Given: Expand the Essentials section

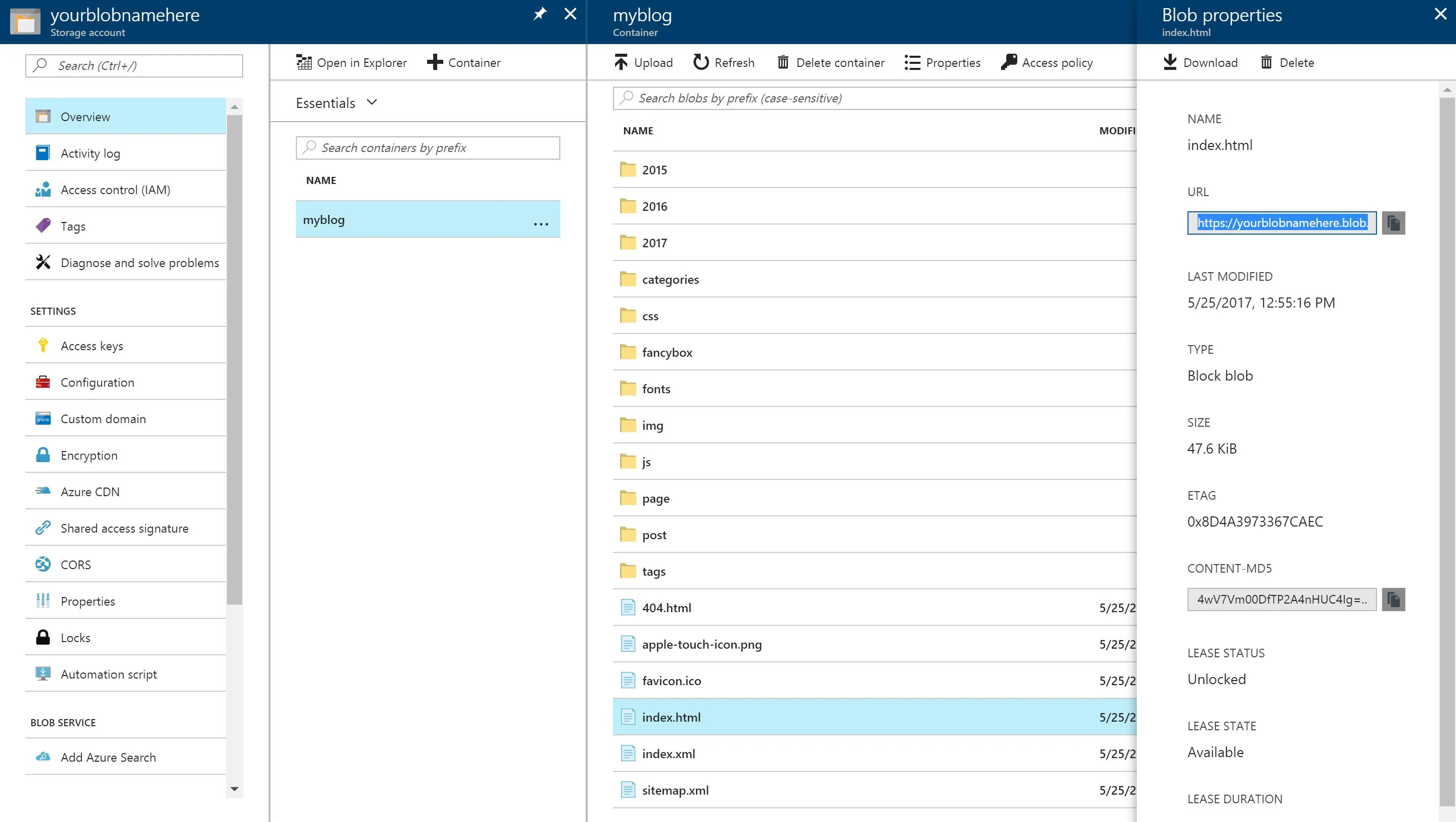Looking at the screenshot, I should pos(336,103).
